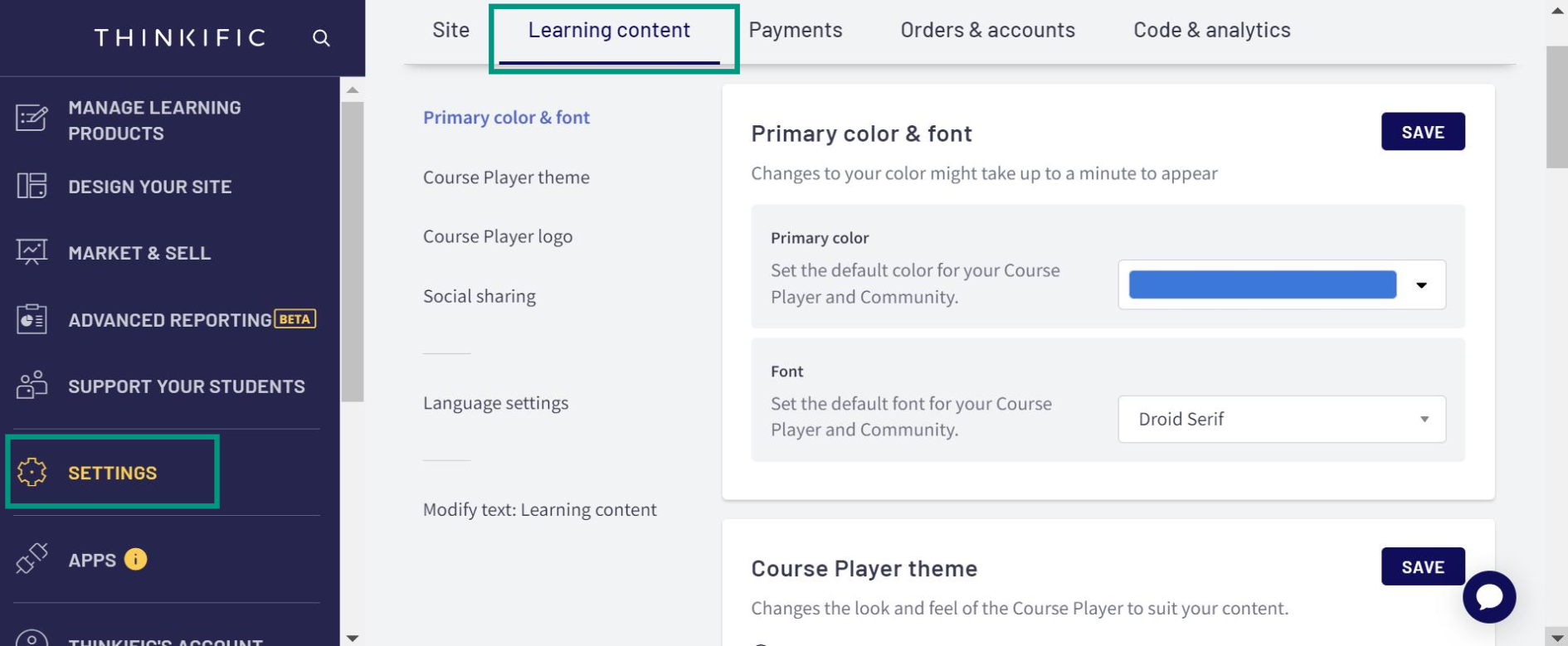Open the Code & analytics tab
Viewport: 1568px width, 646px height.
pos(1211,30)
